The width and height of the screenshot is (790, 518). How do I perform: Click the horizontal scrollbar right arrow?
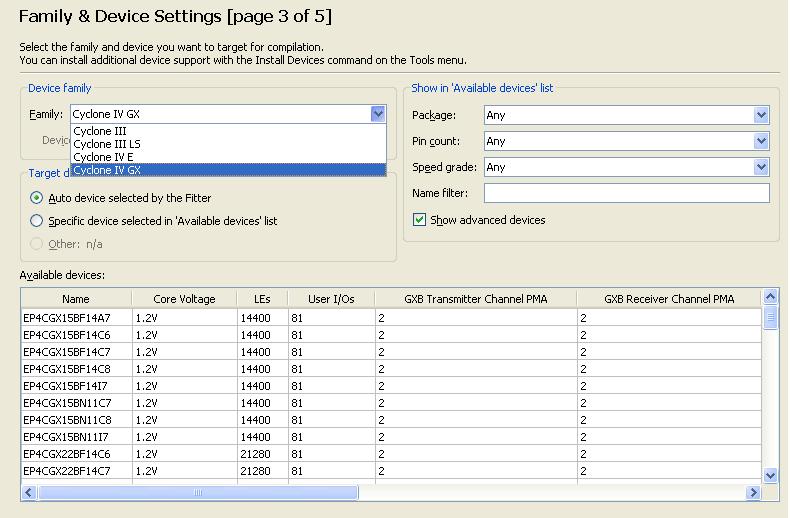753,492
